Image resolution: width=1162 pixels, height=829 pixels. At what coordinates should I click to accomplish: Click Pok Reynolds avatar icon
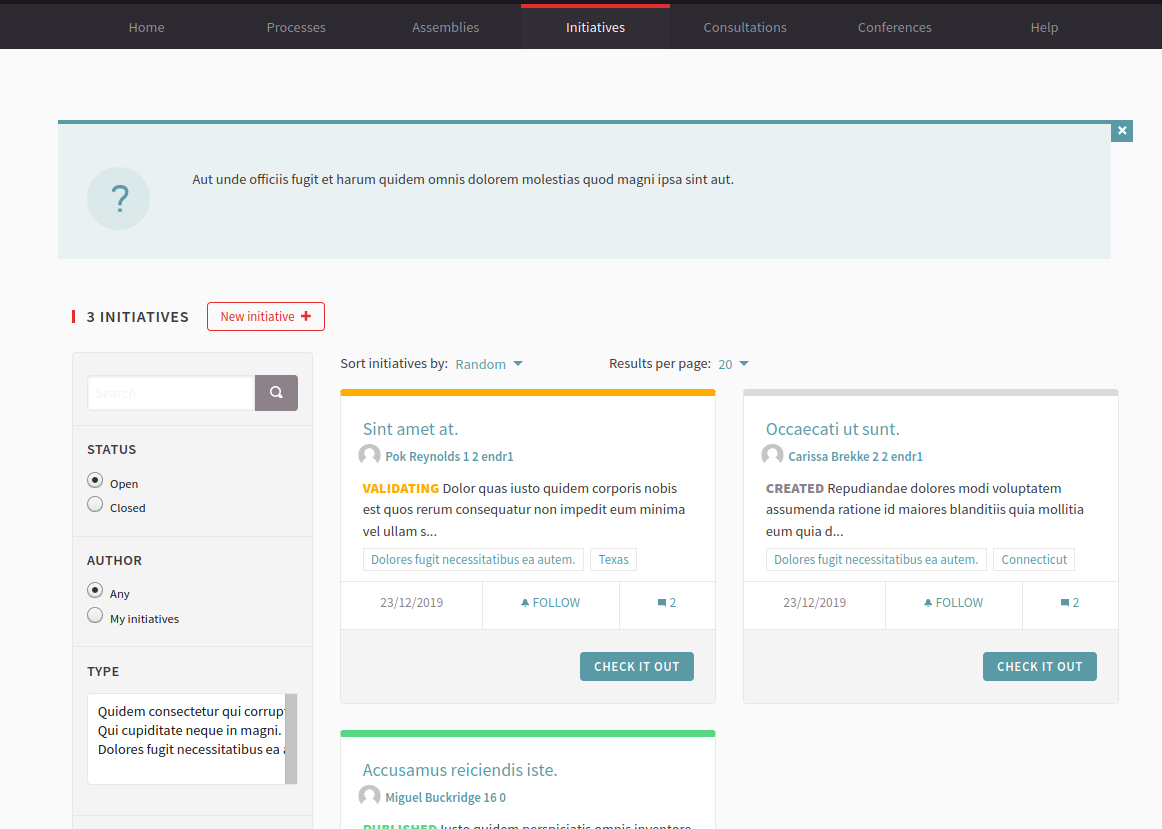pyautogui.click(x=369, y=456)
